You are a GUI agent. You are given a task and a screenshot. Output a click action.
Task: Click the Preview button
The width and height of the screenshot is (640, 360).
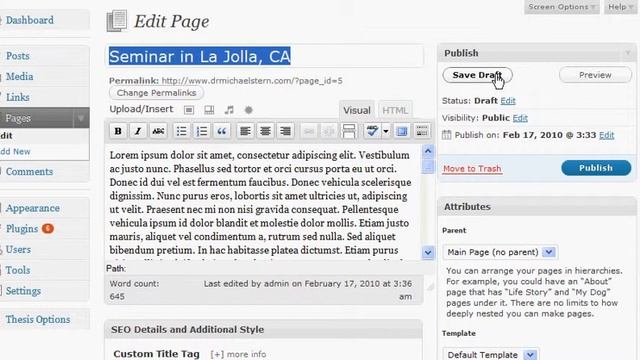pyautogui.click(x=595, y=75)
